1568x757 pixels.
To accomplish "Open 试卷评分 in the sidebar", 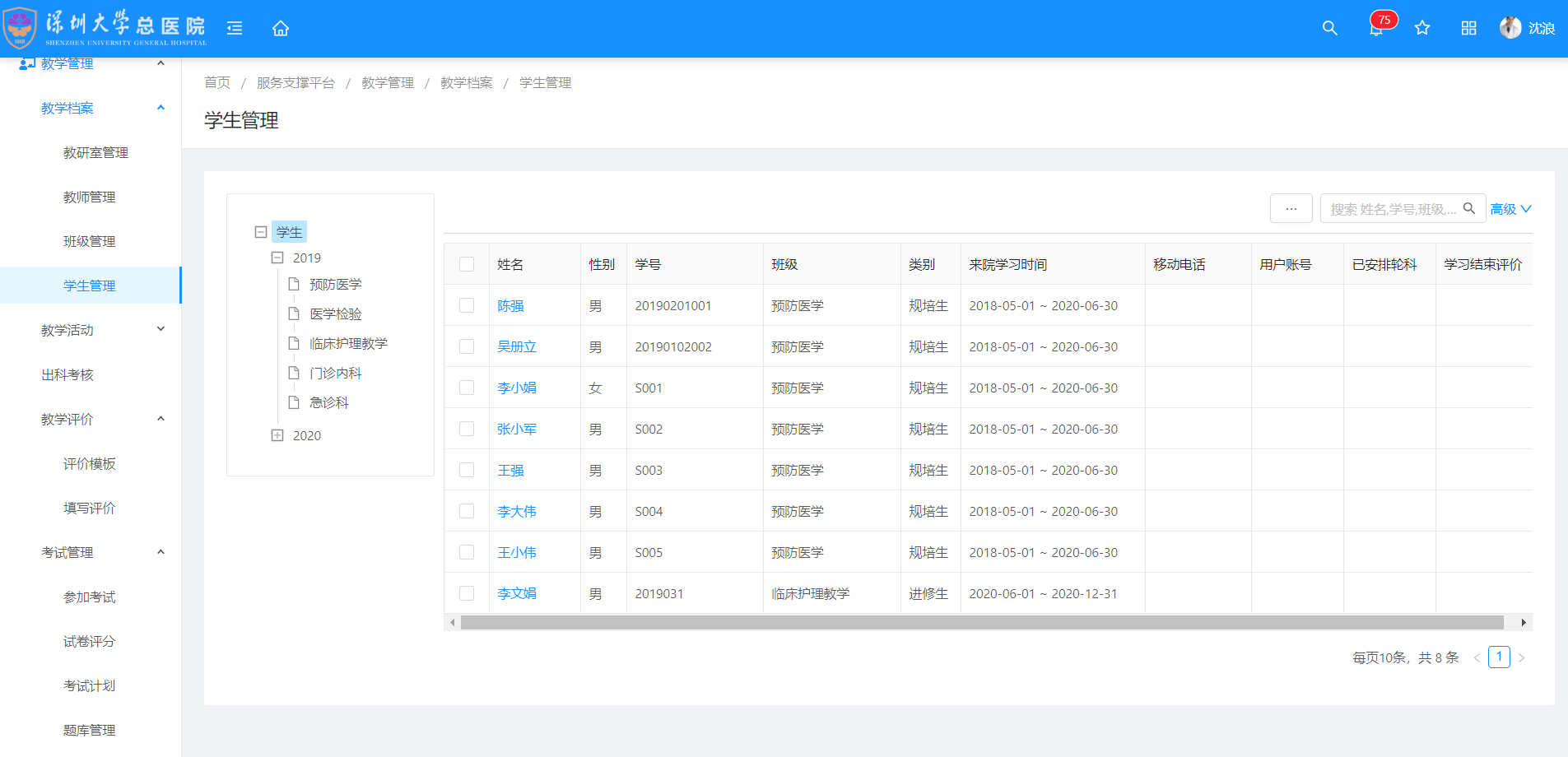I will 89,641.
